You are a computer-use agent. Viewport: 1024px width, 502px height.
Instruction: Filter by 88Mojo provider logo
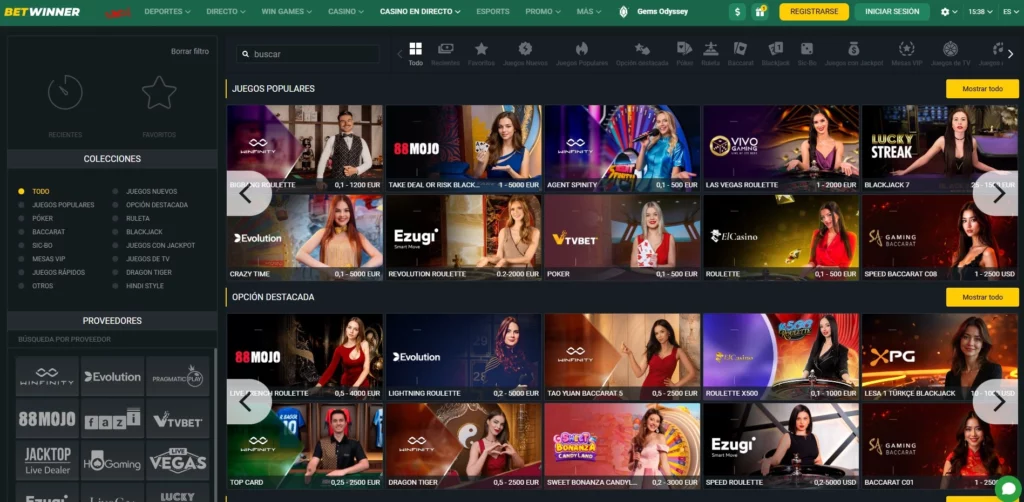tap(47, 418)
